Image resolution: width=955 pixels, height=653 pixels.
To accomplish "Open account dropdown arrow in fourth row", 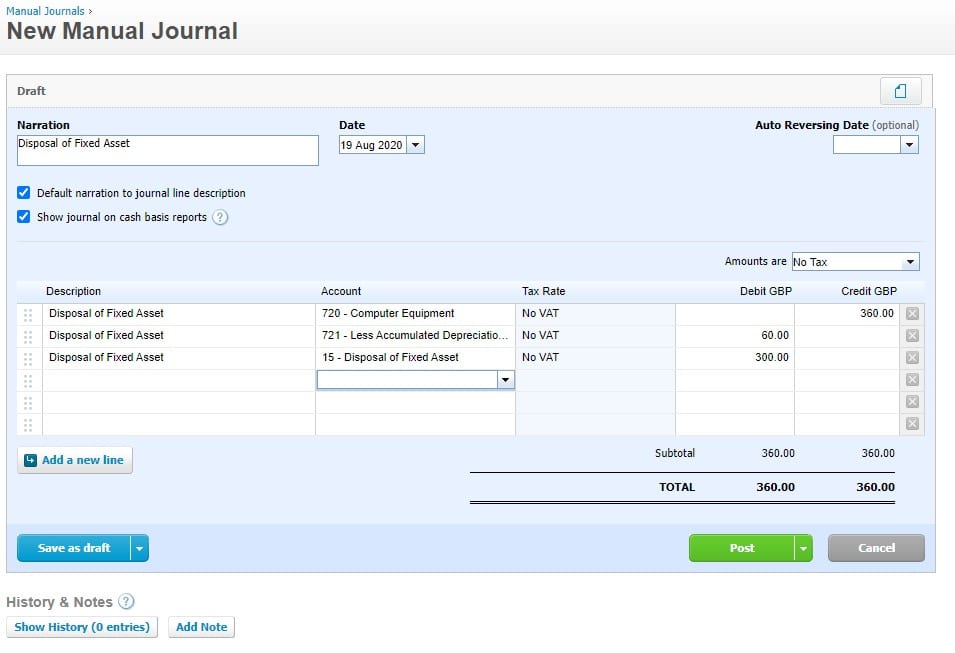I will [506, 380].
